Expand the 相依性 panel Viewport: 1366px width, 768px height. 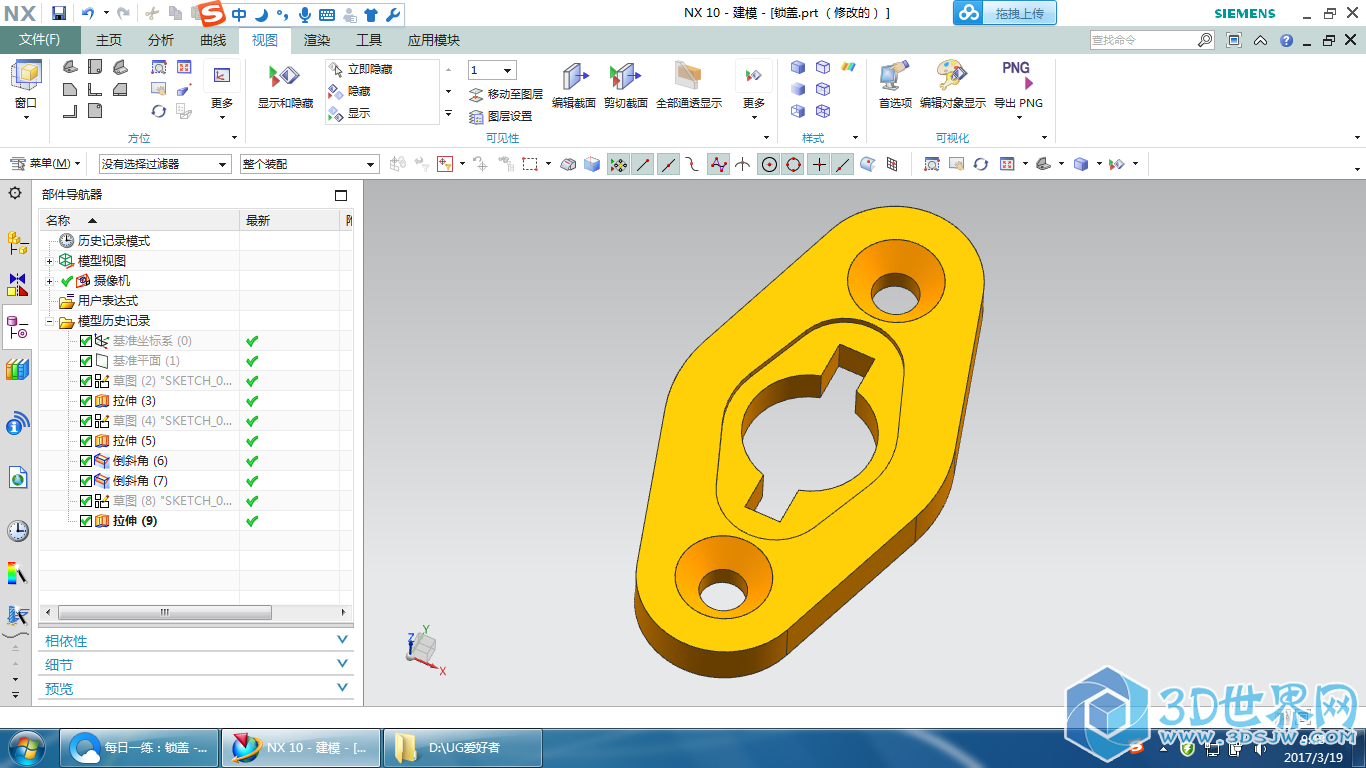pos(197,641)
